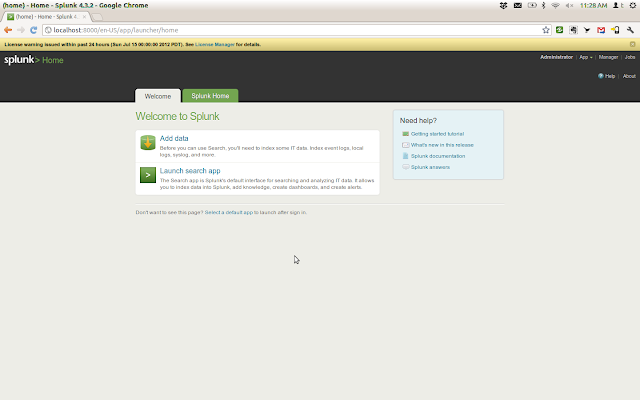The height and width of the screenshot is (400, 640).
Task: Open the Manager menu link
Action: [608, 57]
